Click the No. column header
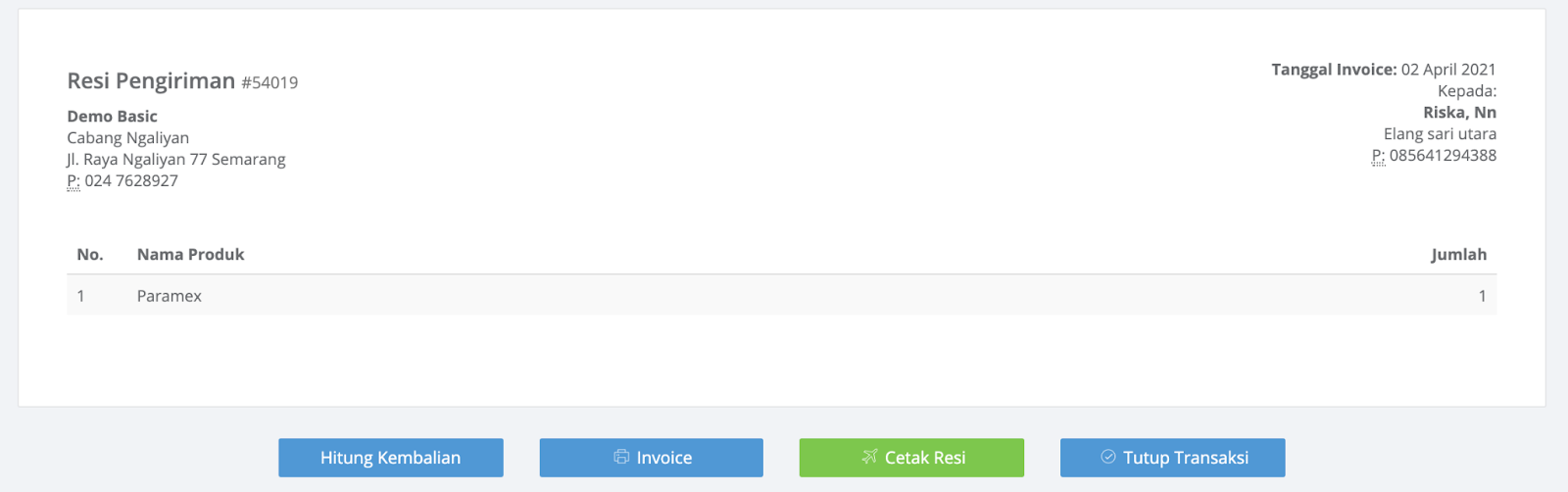Image resolution: width=1568 pixels, height=492 pixels. (90, 255)
